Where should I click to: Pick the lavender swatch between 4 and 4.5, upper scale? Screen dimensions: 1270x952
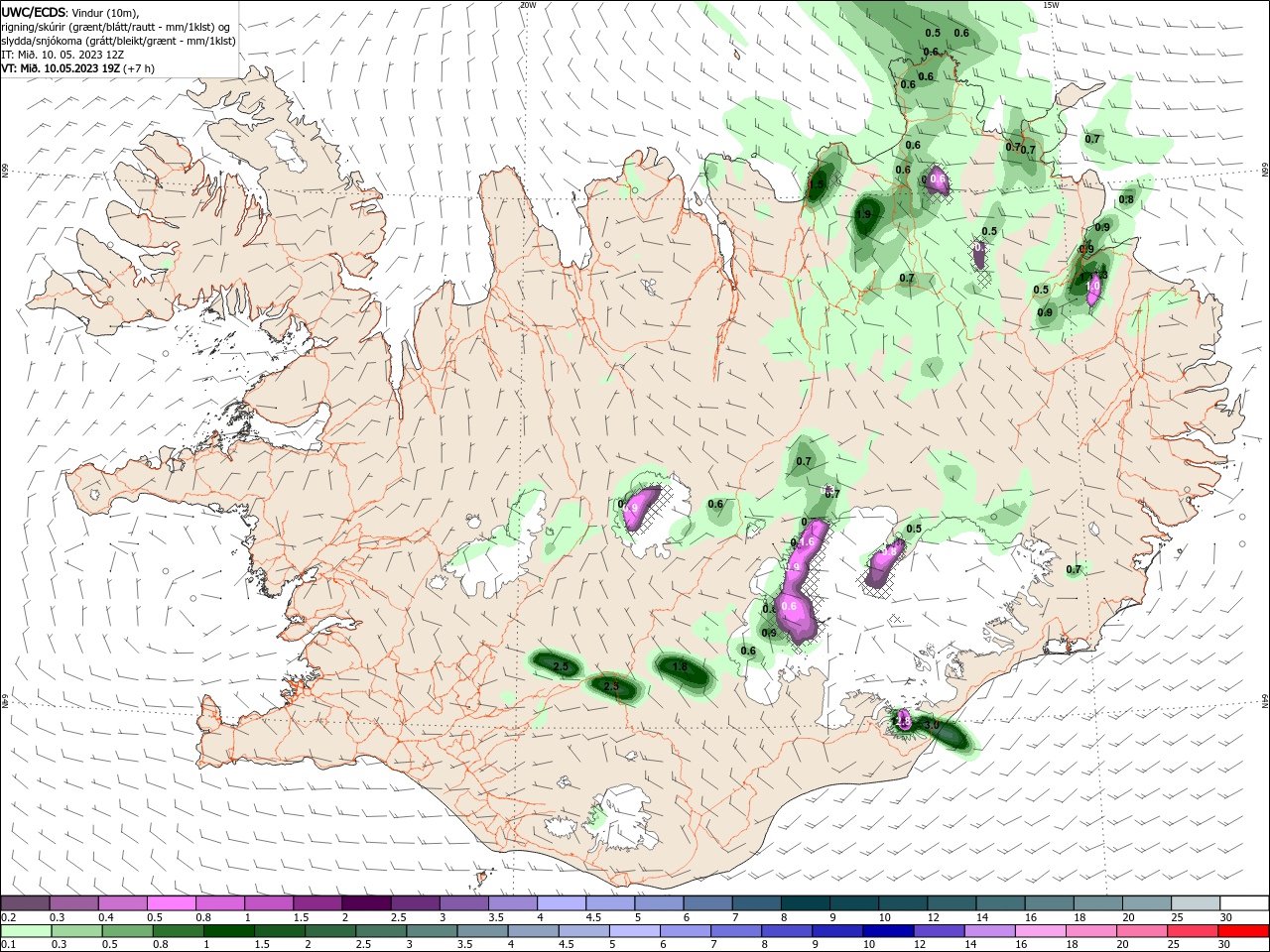point(561,903)
